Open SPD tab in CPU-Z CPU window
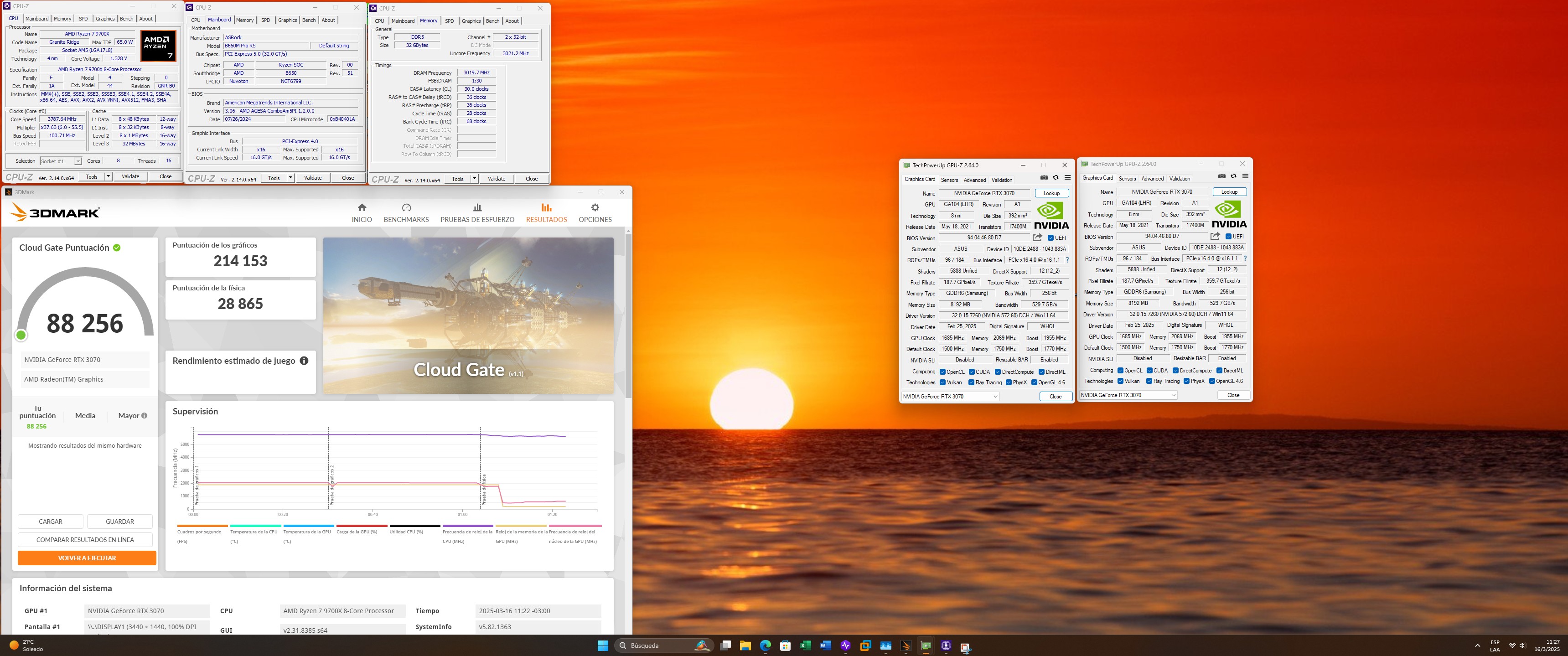Viewport: 1568px width, 656px height. point(83,19)
